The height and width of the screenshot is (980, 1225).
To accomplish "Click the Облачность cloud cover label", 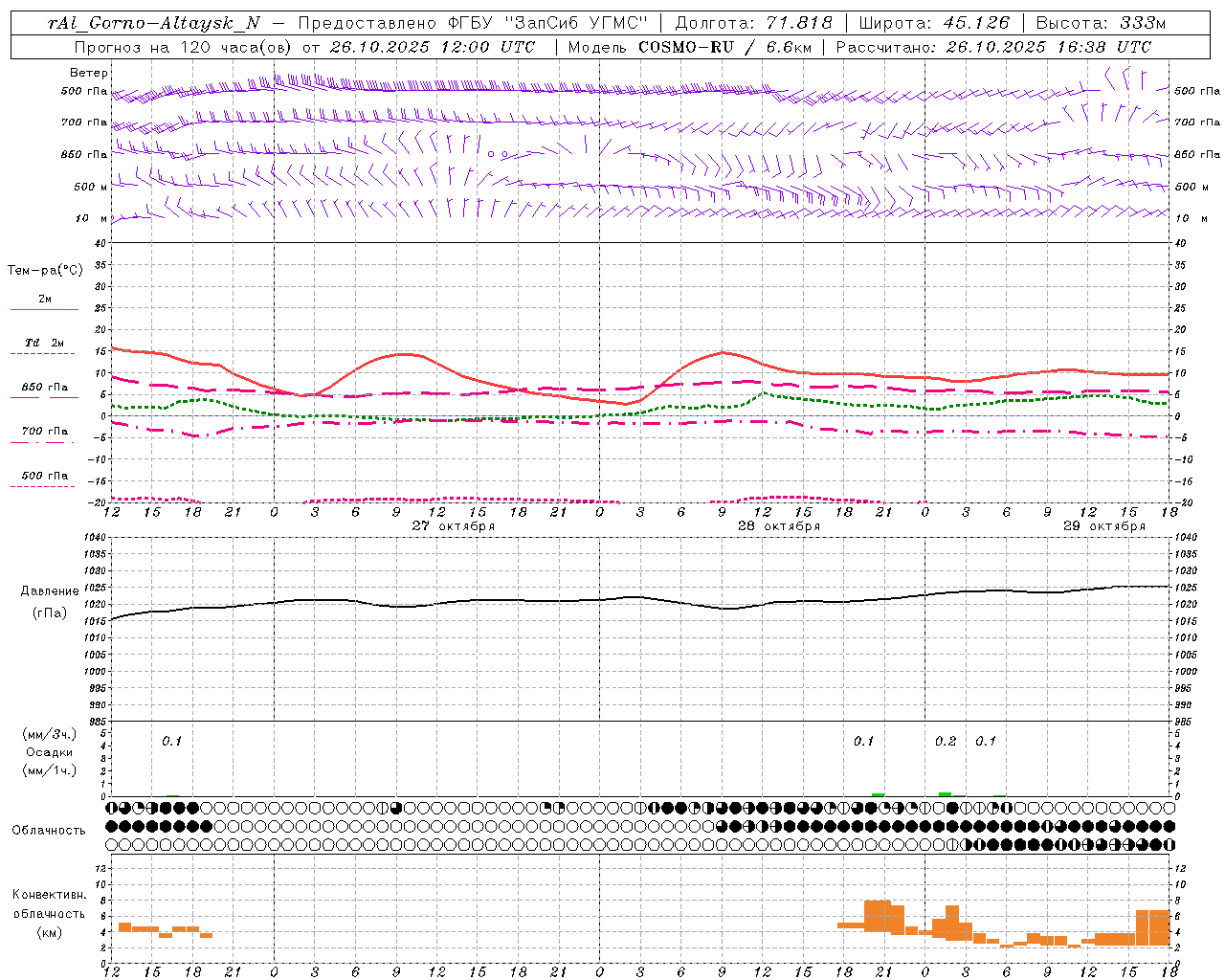I will (x=49, y=831).
